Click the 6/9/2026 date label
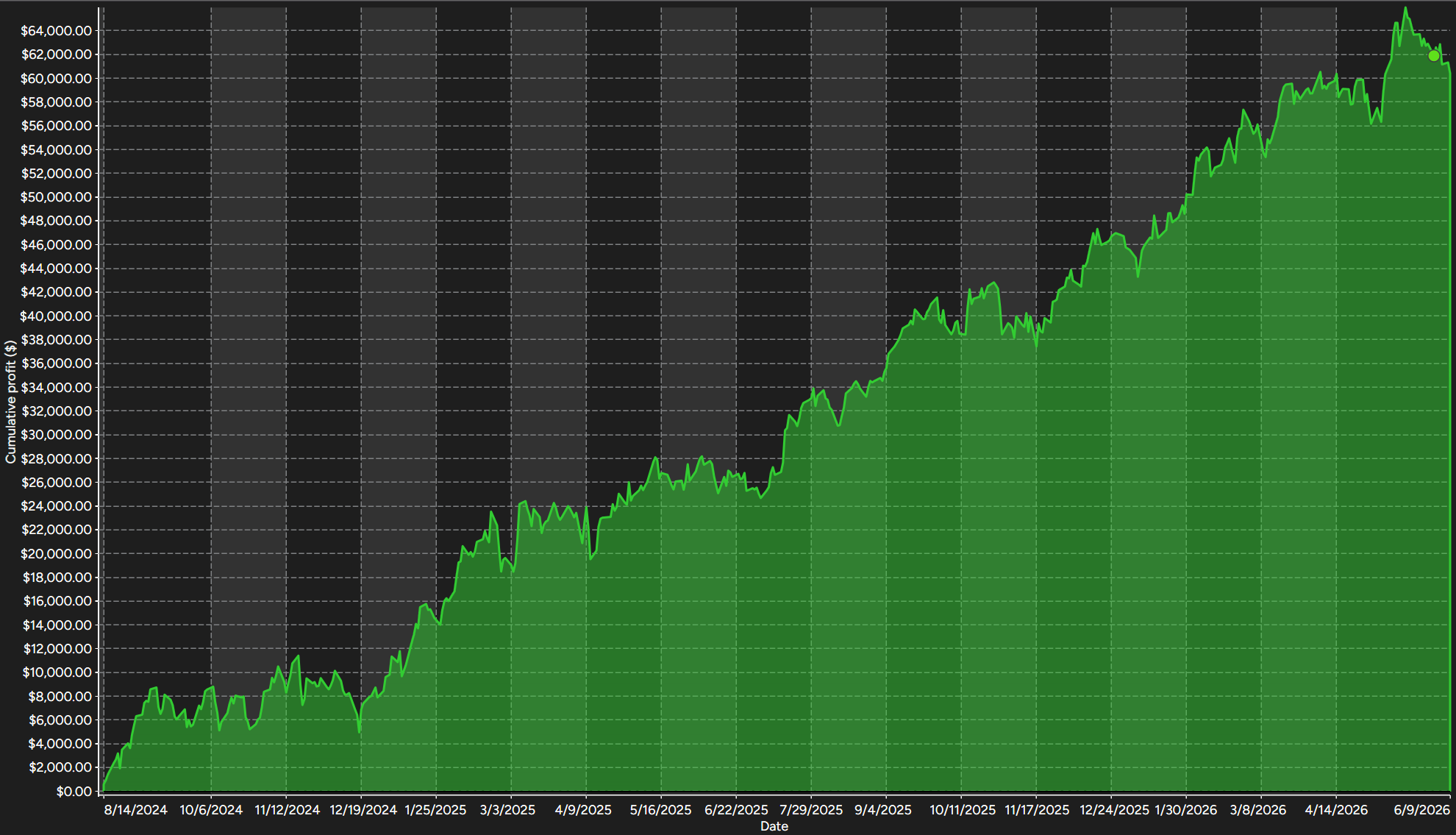 point(1422,810)
